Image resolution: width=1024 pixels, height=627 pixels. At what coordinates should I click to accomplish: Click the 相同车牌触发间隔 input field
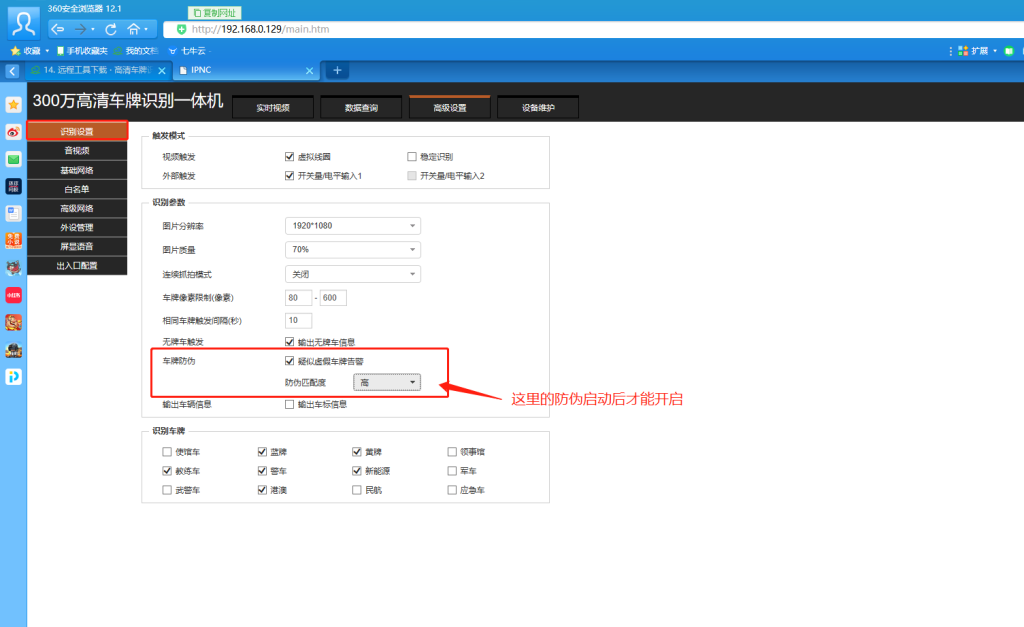pyautogui.click(x=298, y=321)
